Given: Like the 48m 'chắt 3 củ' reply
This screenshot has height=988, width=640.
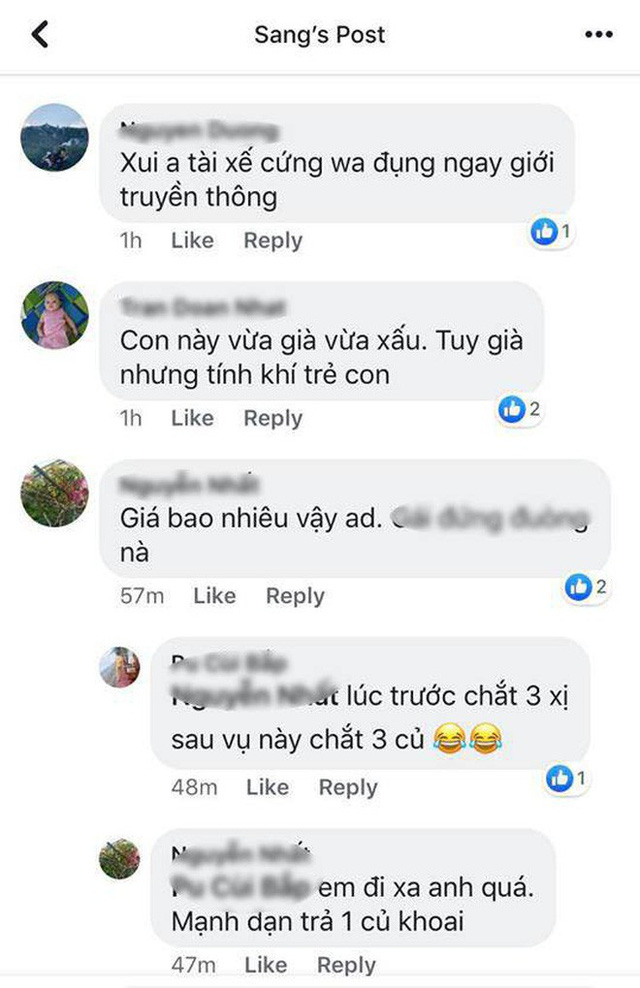Looking at the screenshot, I should (267, 787).
